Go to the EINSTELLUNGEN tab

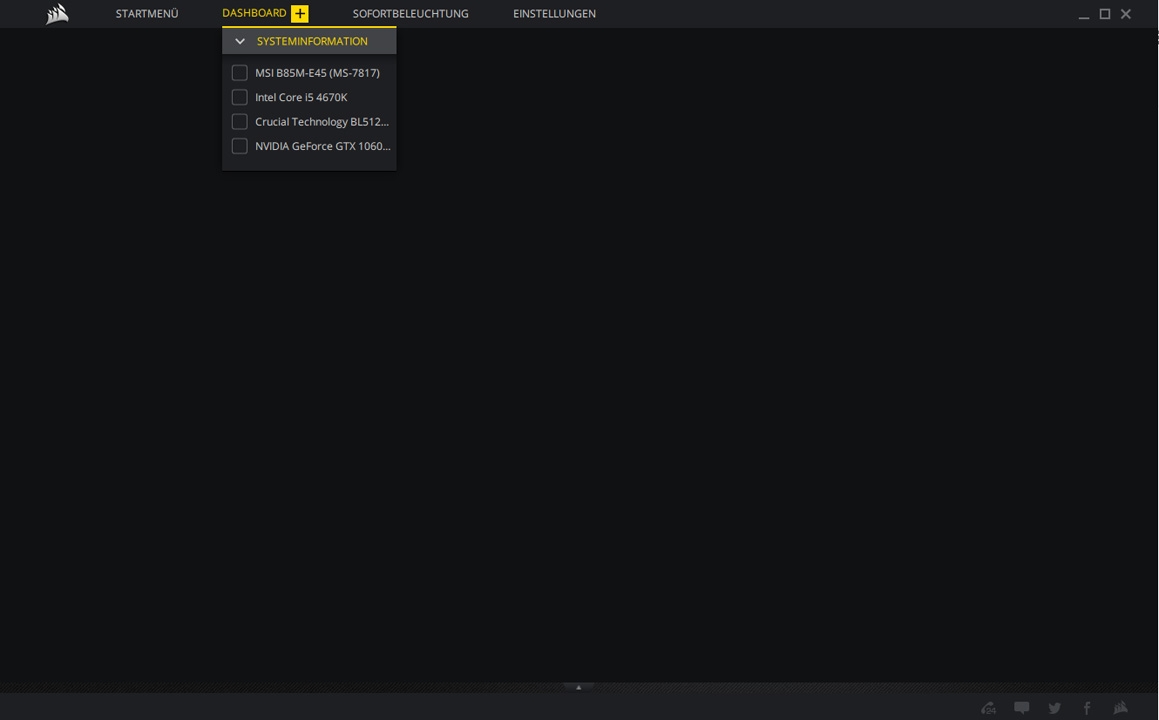(x=554, y=13)
